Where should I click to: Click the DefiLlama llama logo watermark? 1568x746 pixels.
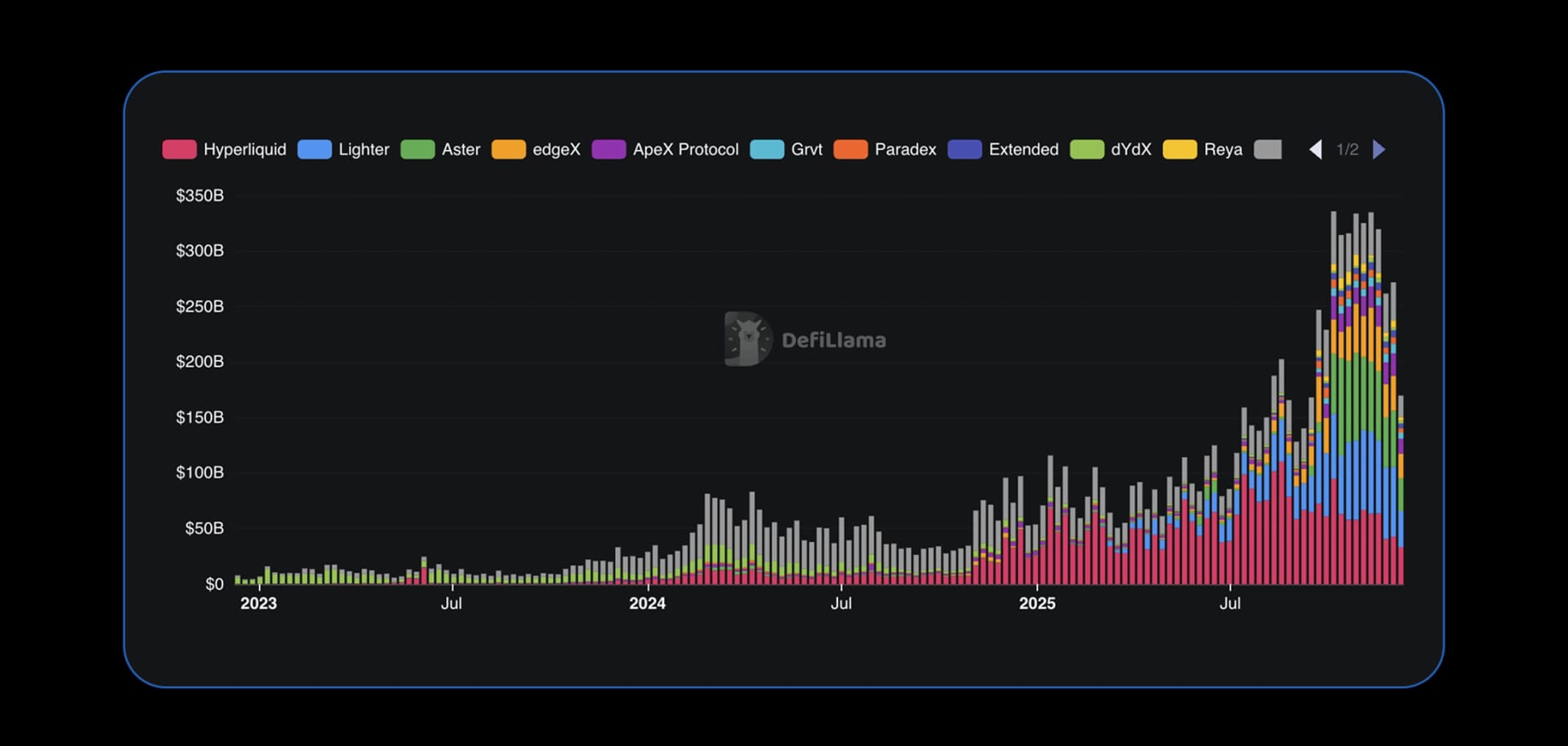[x=747, y=339]
